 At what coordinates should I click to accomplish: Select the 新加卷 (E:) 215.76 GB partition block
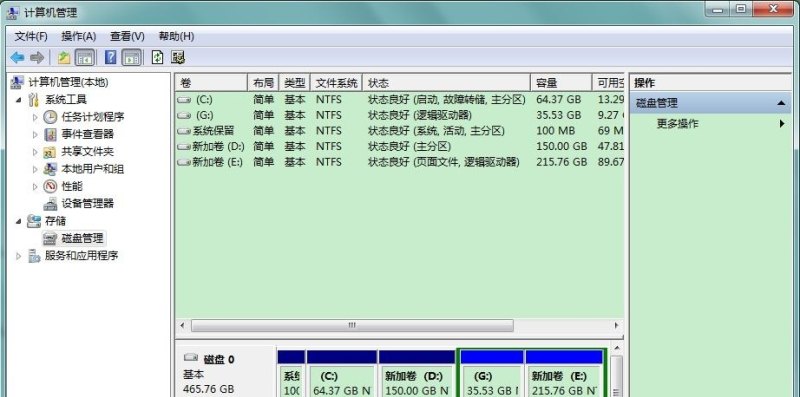pos(564,374)
